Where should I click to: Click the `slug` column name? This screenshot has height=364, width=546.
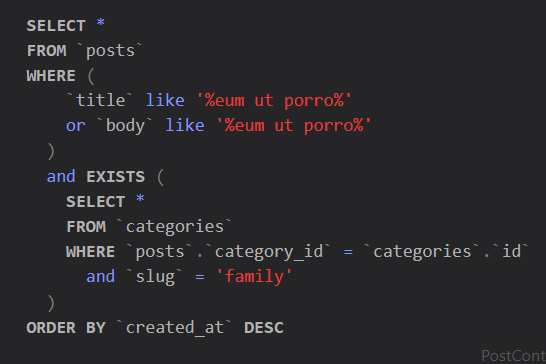pos(155,277)
